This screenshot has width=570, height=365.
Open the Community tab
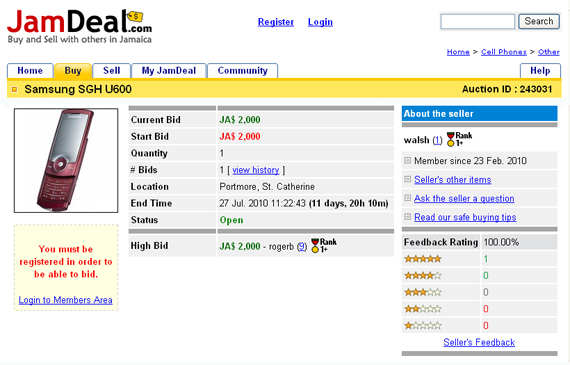pos(242,71)
